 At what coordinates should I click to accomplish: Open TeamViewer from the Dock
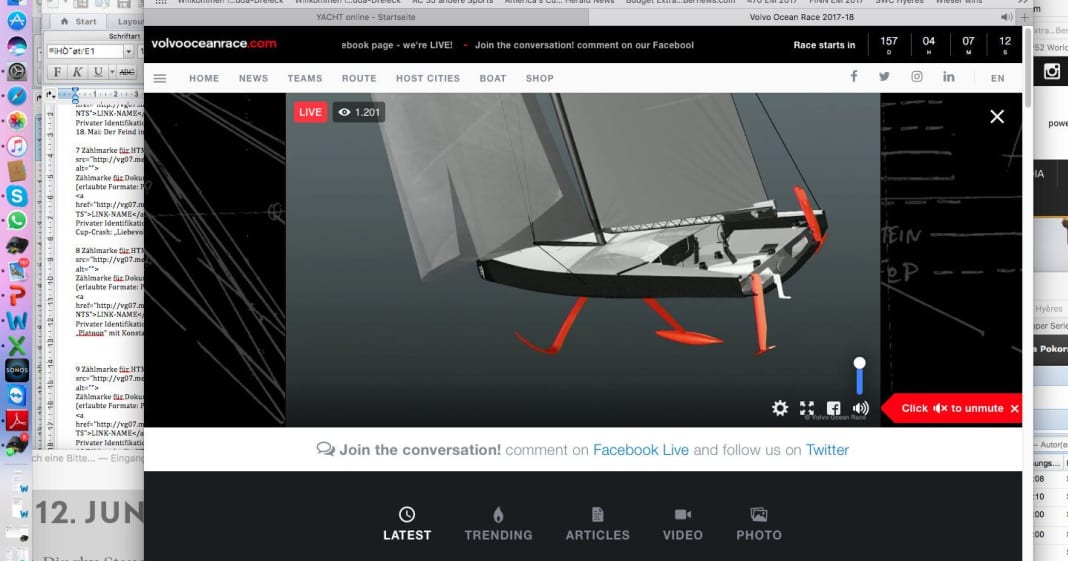pos(16,396)
